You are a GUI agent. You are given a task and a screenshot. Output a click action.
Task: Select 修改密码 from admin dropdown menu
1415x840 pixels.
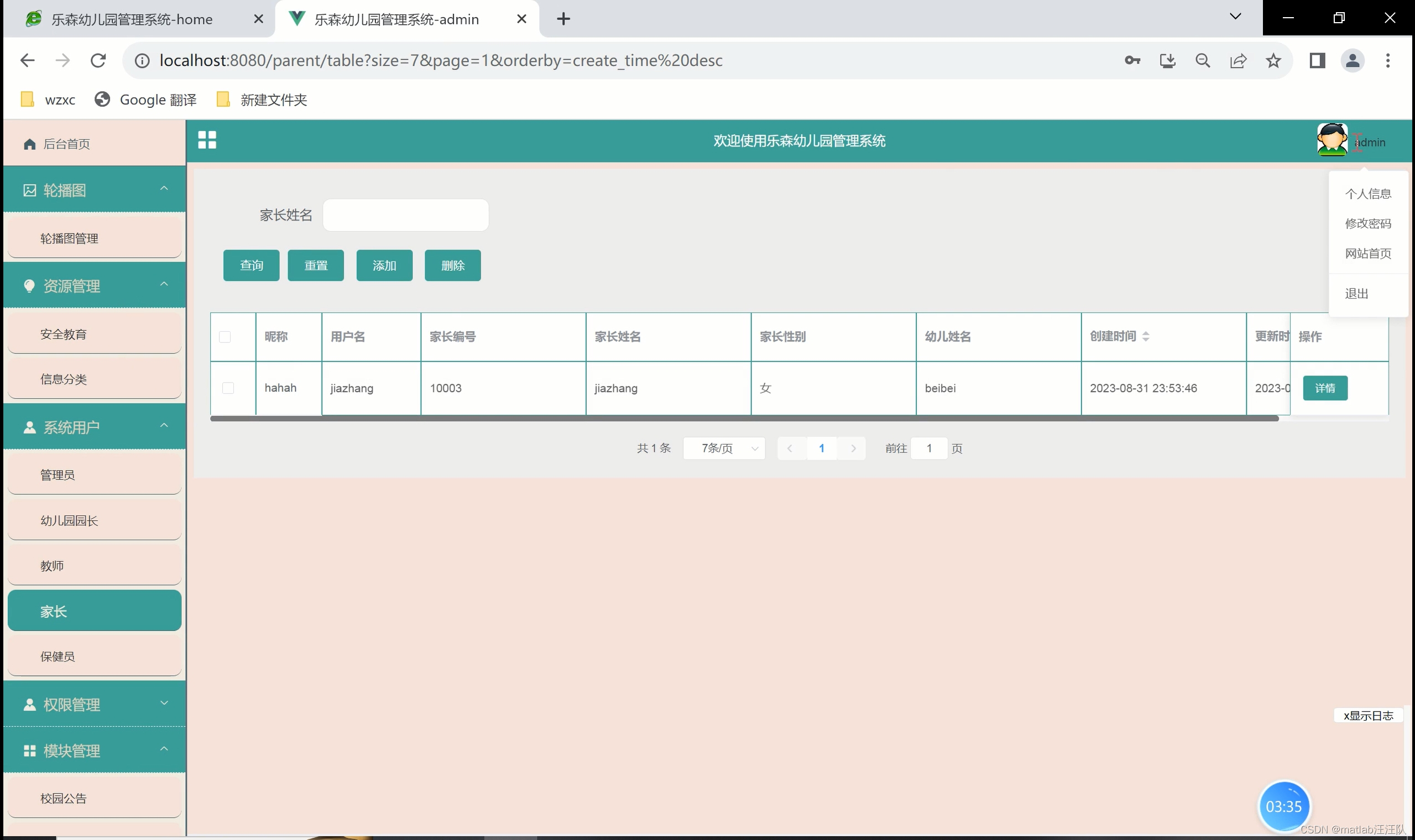click(x=1367, y=223)
